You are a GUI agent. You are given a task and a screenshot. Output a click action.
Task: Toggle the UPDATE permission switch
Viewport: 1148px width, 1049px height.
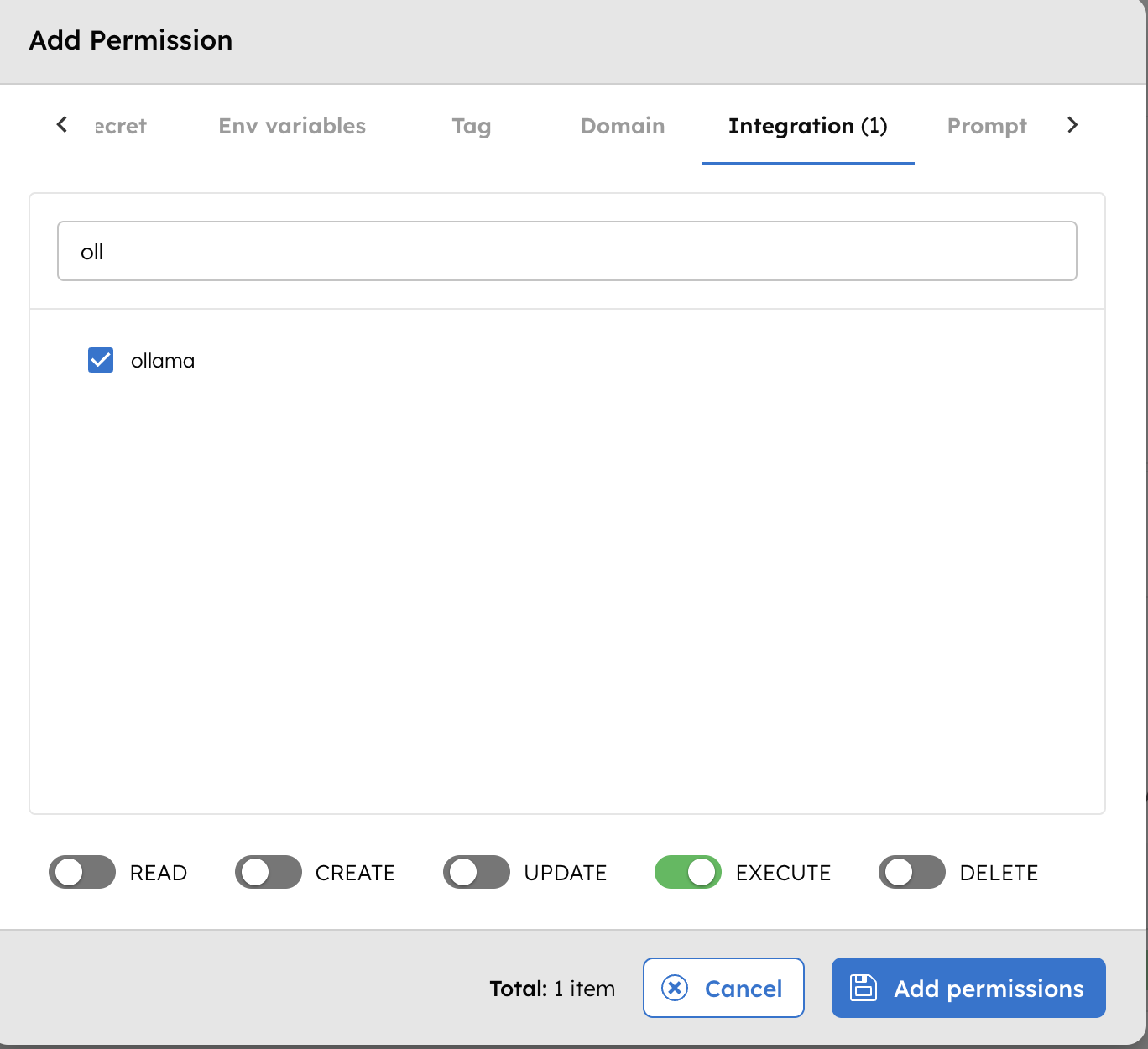click(477, 872)
